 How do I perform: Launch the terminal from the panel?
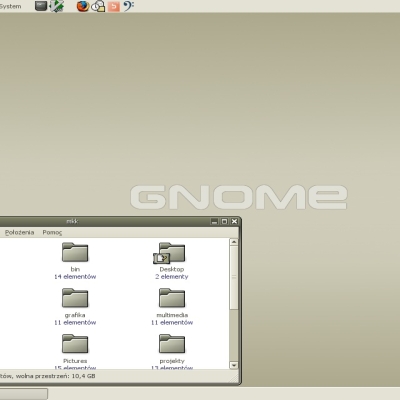41,6
